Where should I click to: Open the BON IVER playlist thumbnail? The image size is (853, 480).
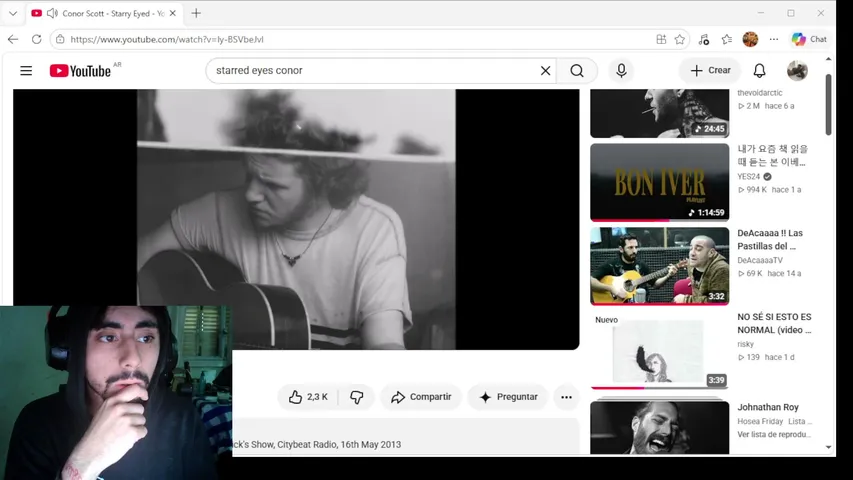(659, 182)
